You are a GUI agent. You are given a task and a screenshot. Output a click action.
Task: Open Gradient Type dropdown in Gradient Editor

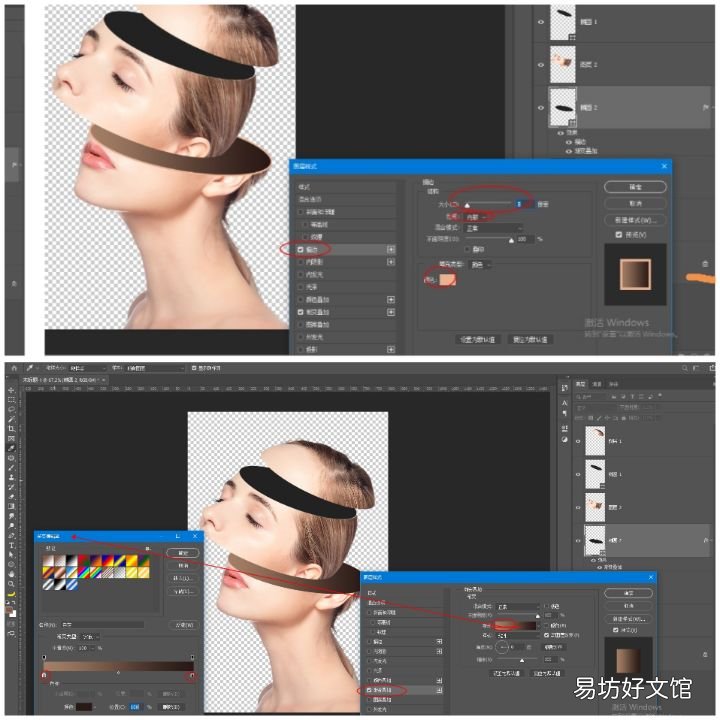(90, 637)
